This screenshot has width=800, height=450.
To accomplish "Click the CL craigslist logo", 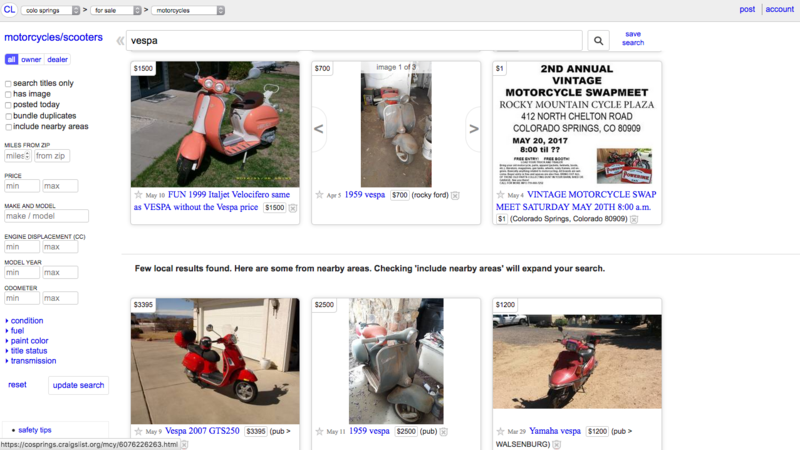I will coord(9,10).
